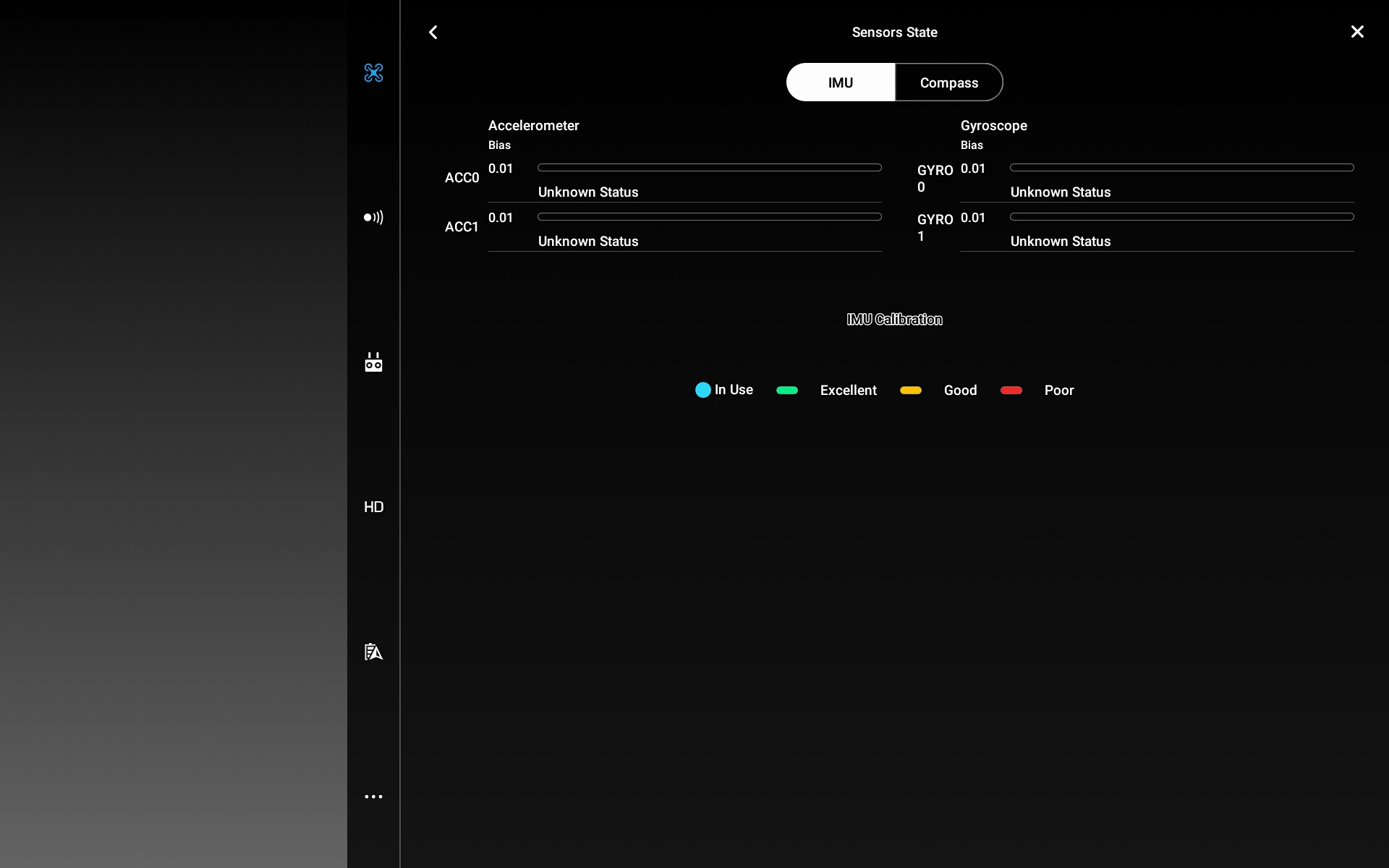Click the ACC0 bias value 0.01

pos(501,169)
